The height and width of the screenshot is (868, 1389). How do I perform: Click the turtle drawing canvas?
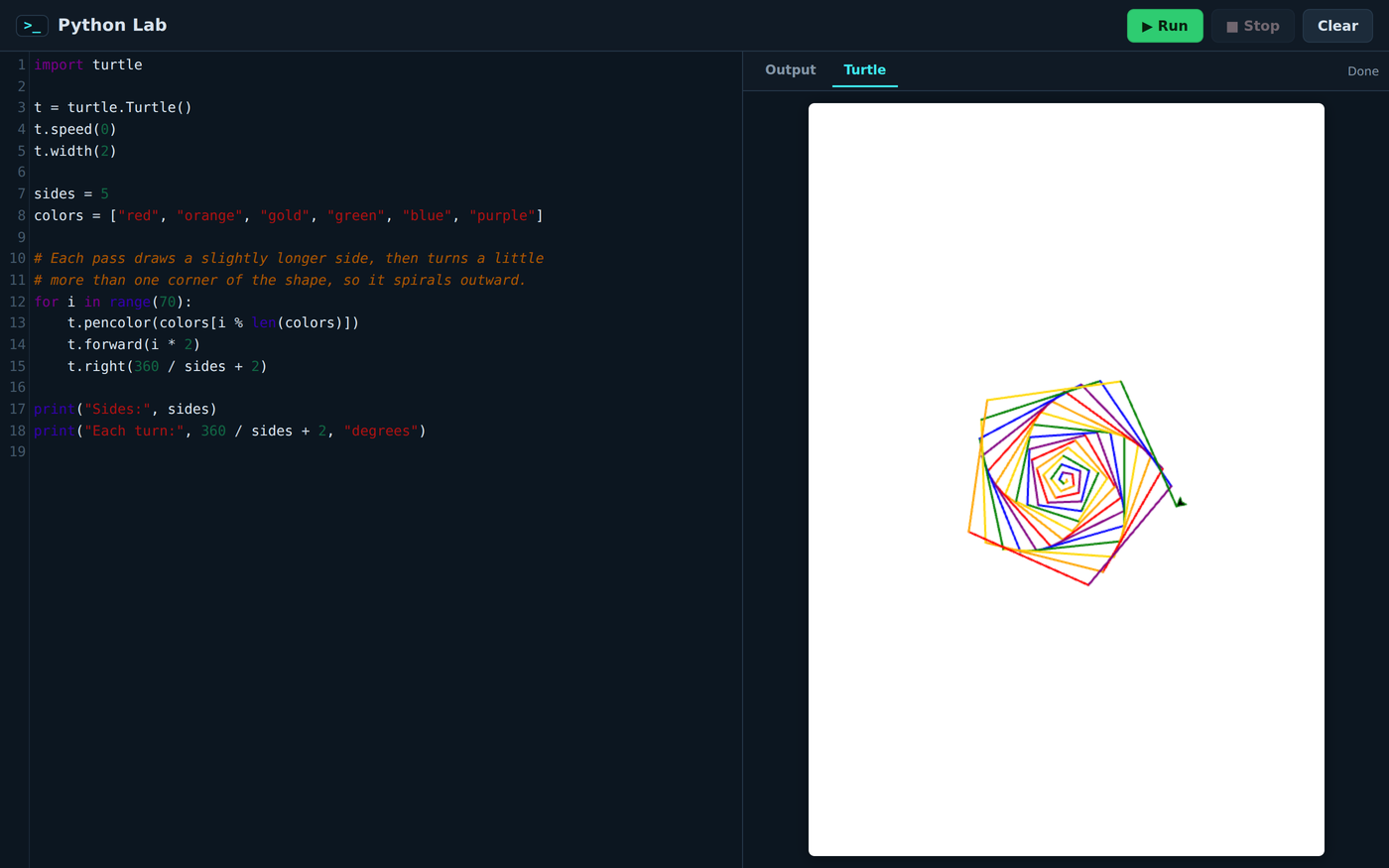click(x=1066, y=479)
